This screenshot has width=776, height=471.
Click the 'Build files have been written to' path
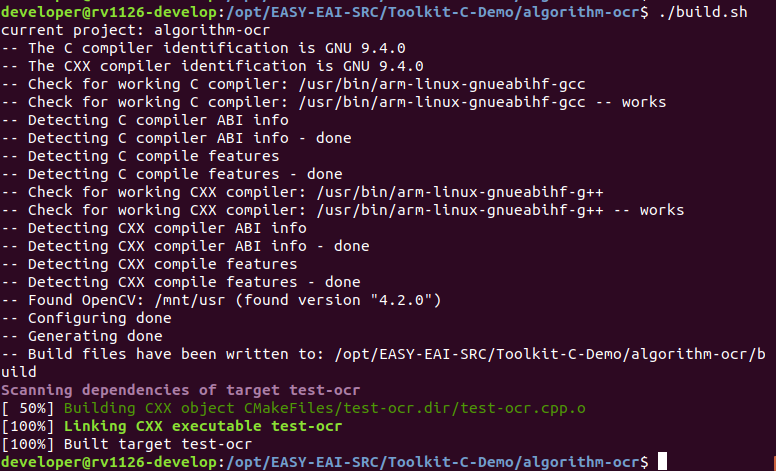(550, 354)
